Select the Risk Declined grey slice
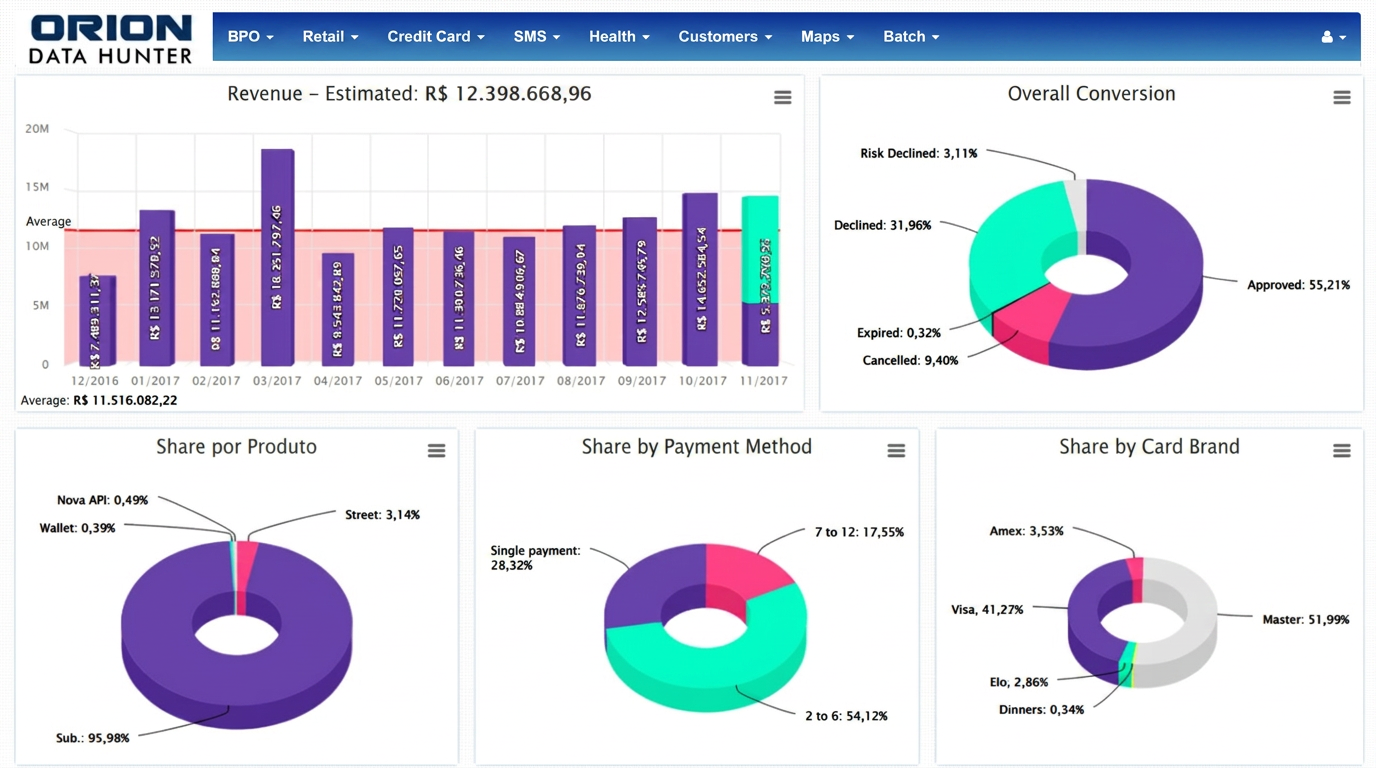 (x=1075, y=205)
